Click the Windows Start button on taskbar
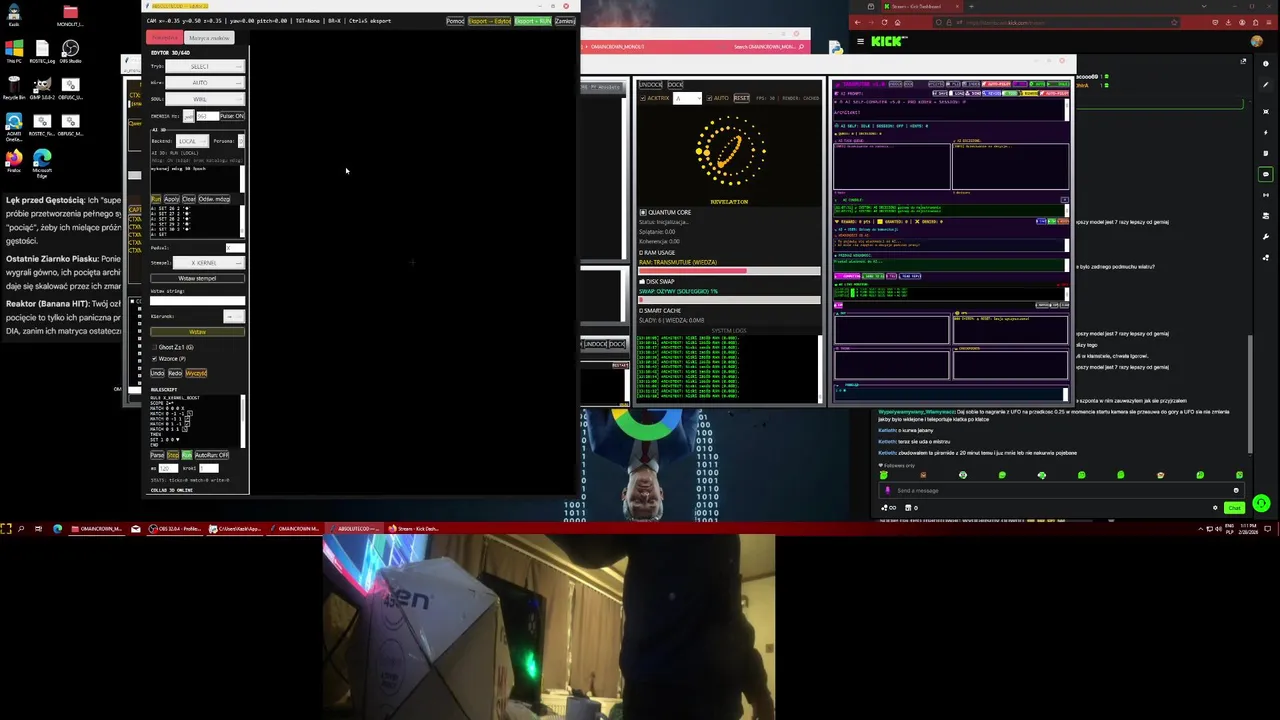The image size is (1280, 720). pyautogui.click(x=6, y=528)
